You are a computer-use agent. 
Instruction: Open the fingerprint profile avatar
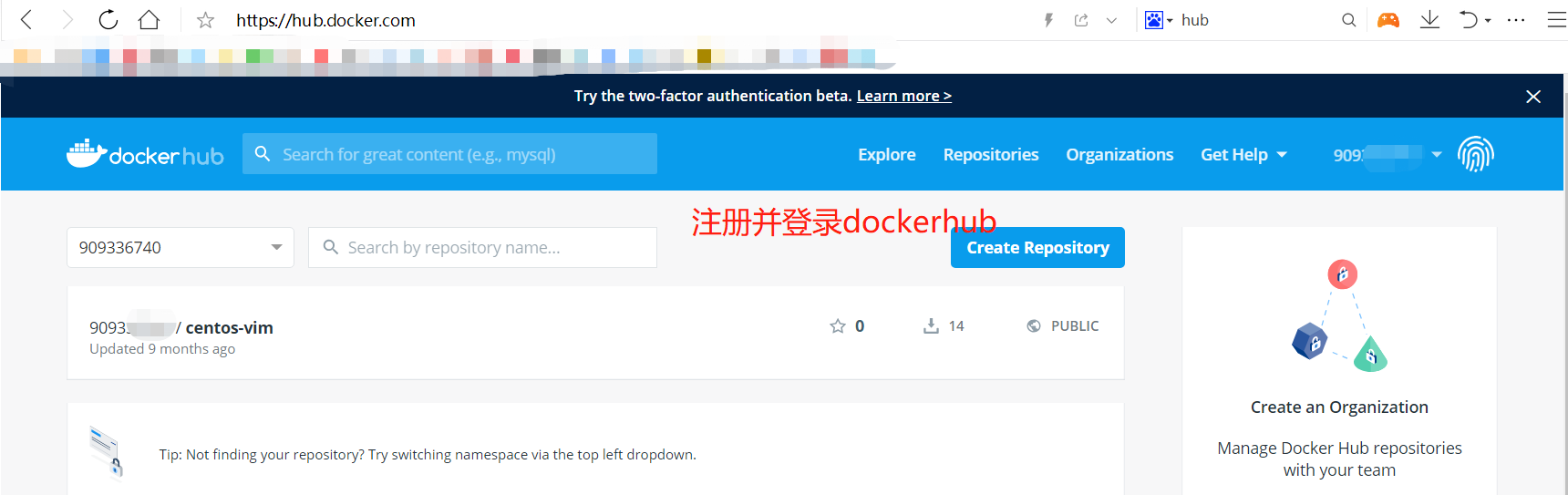point(1475,154)
